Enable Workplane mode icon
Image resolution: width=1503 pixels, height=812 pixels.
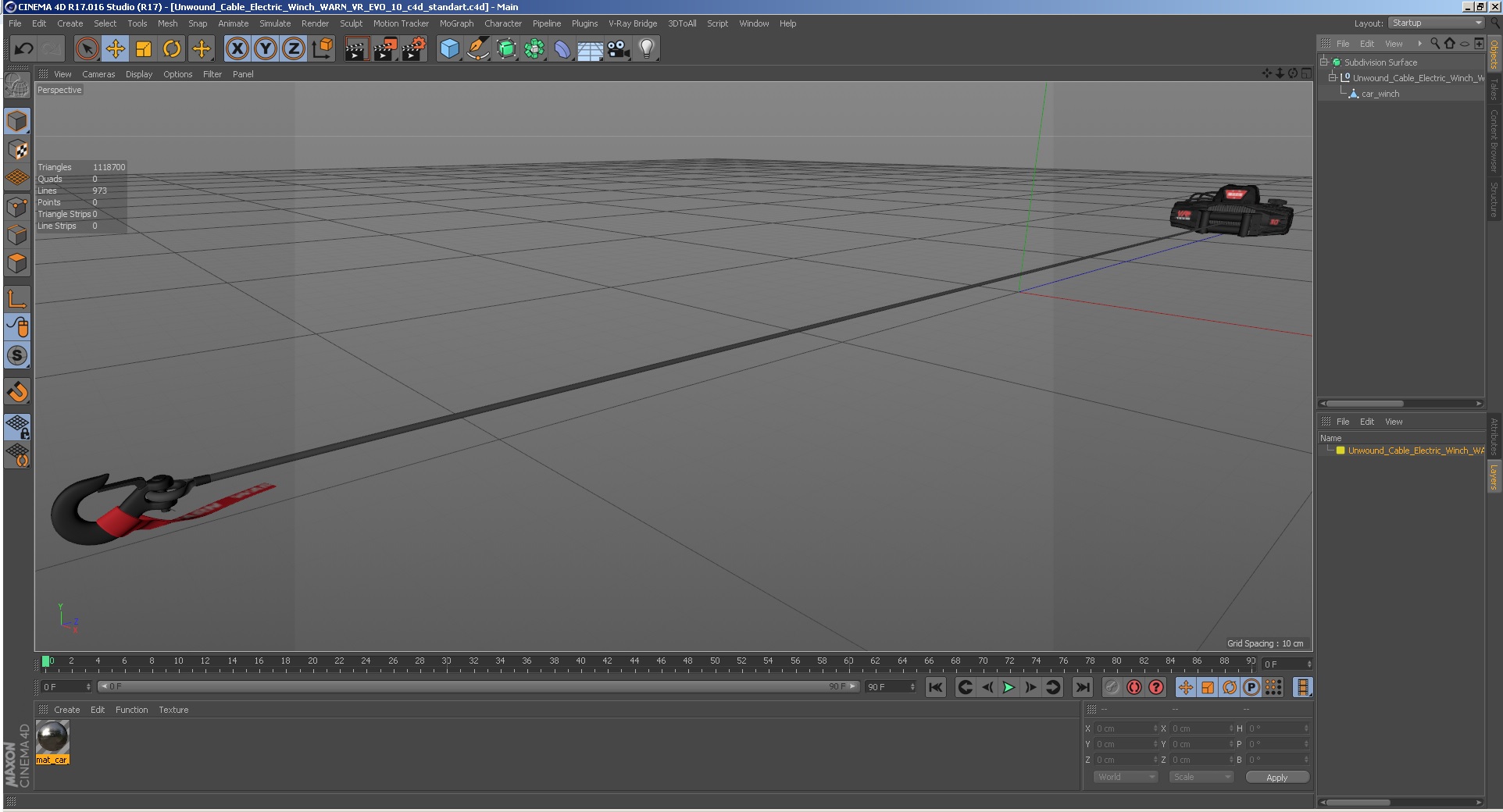tap(17, 178)
